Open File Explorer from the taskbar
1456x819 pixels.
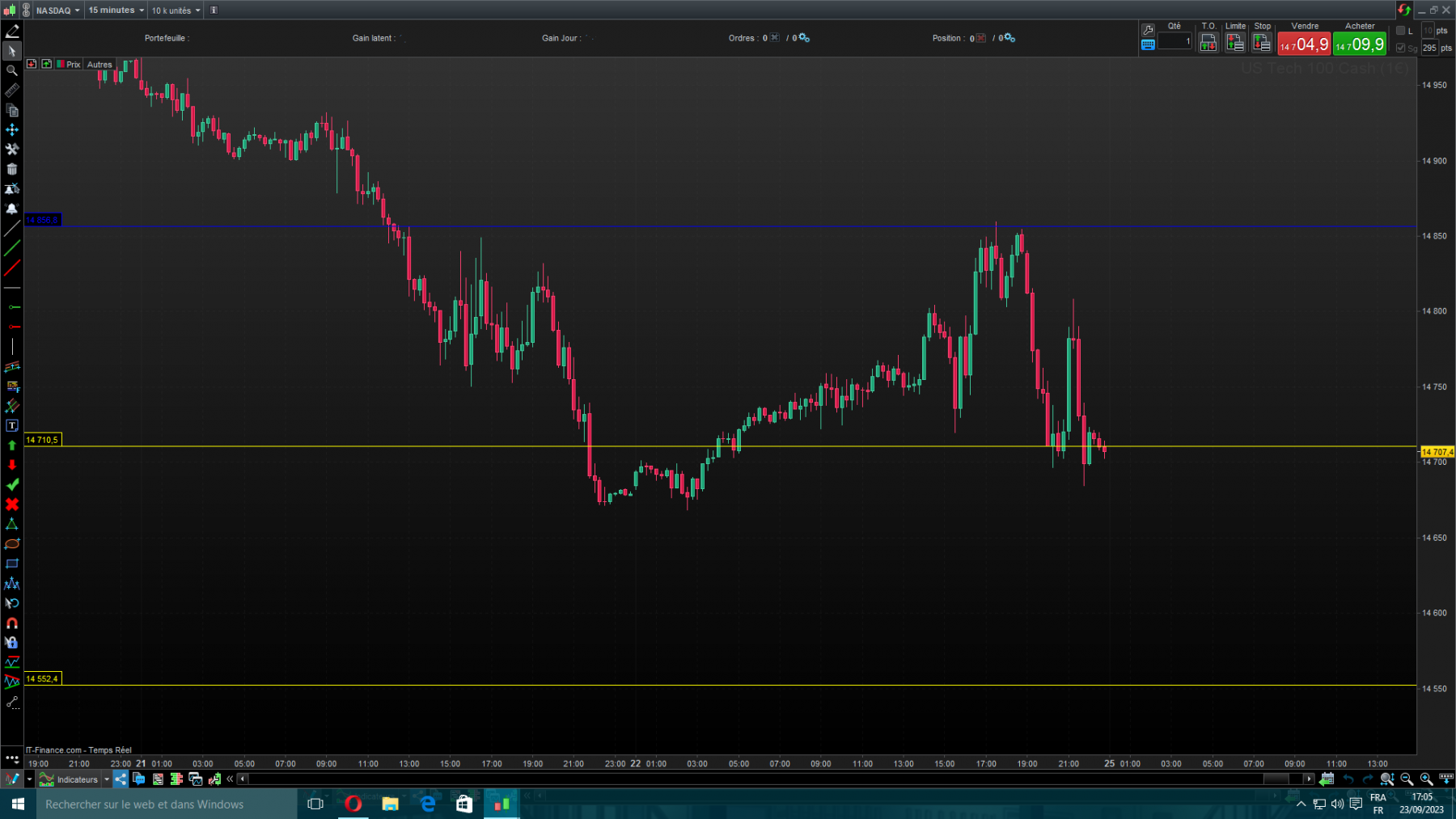coord(391,804)
